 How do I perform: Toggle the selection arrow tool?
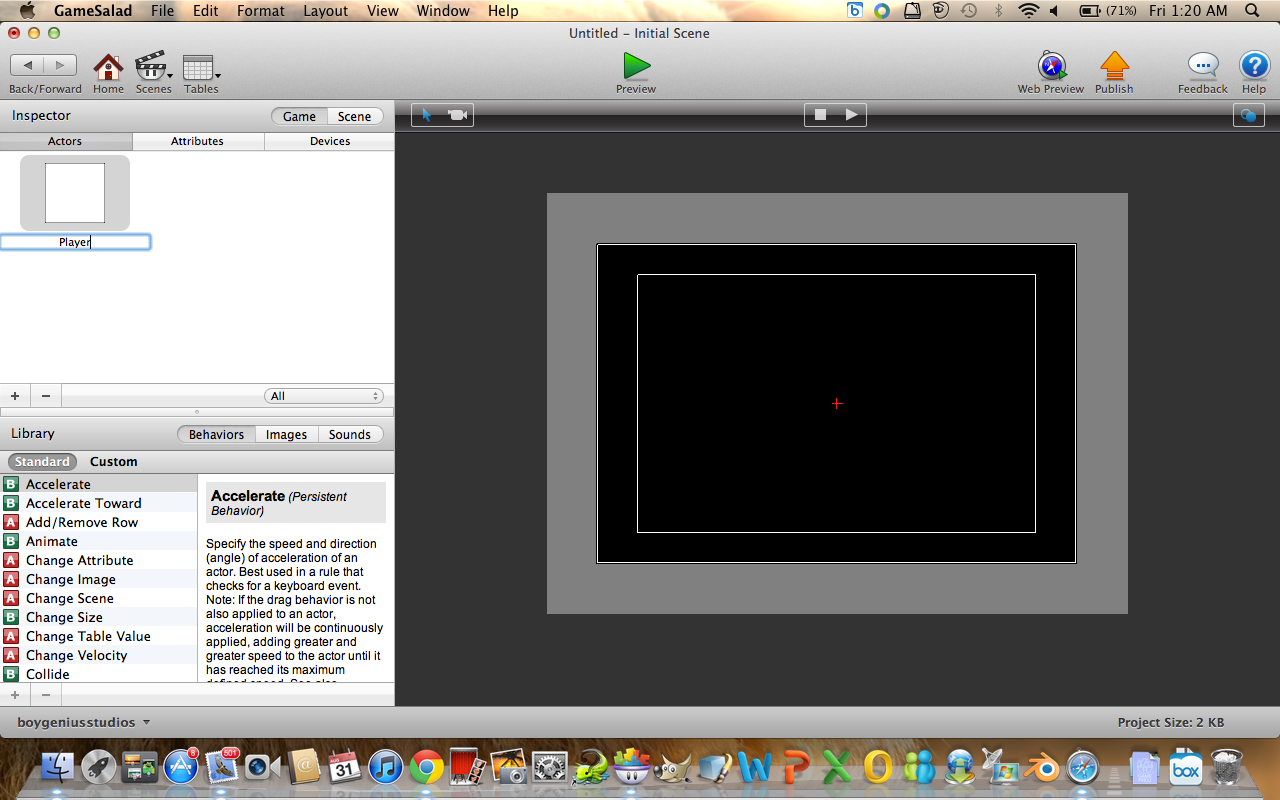point(427,114)
